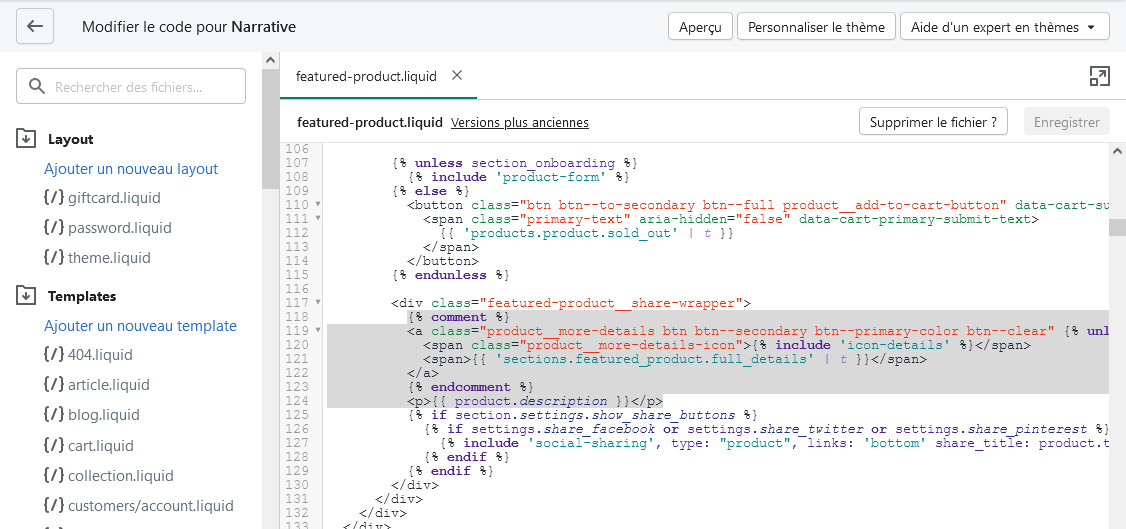
Task: Click the back arrow button
Action: coord(36,27)
